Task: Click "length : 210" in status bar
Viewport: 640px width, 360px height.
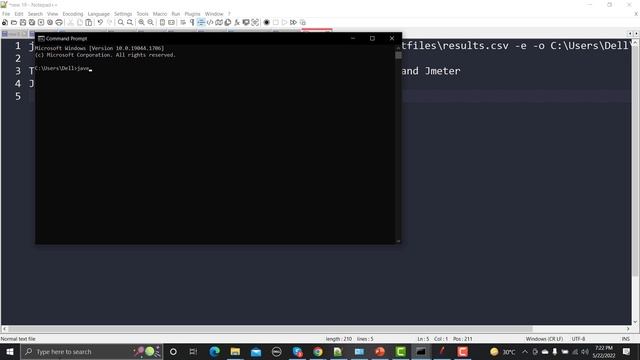Action: 339,339
